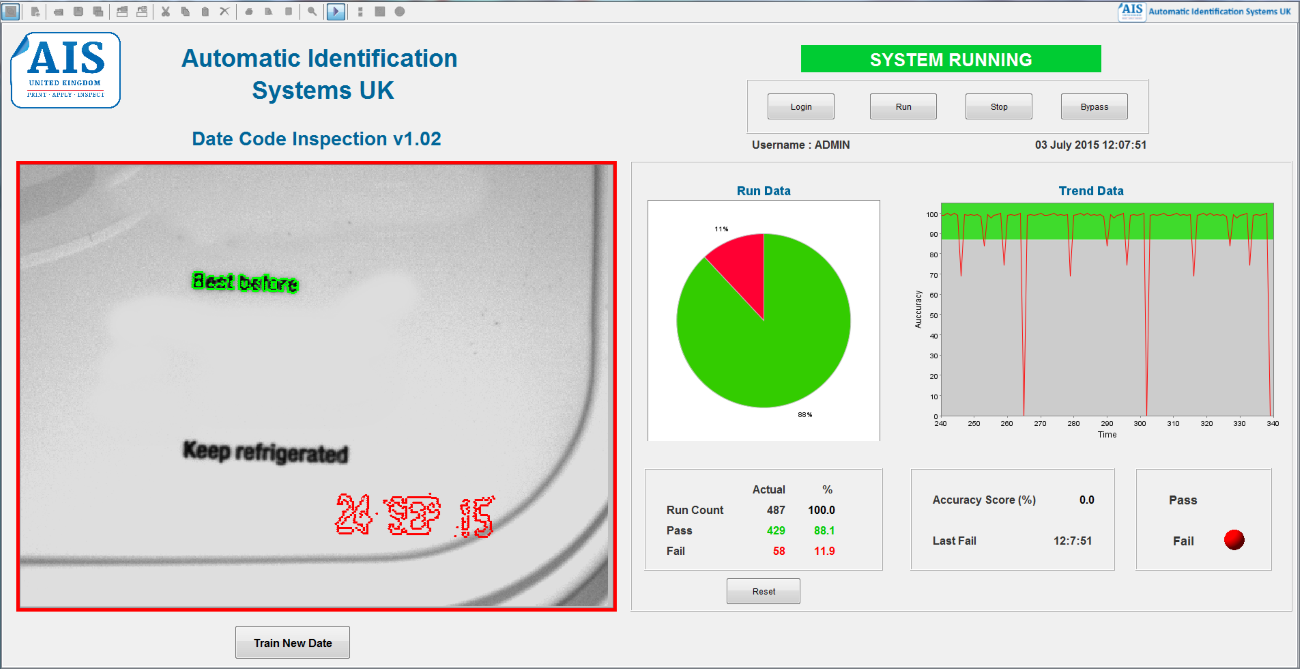Click the gray circle Record icon in the toolbar
Screen dimensions: 1300x669
click(x=400, y=12)
